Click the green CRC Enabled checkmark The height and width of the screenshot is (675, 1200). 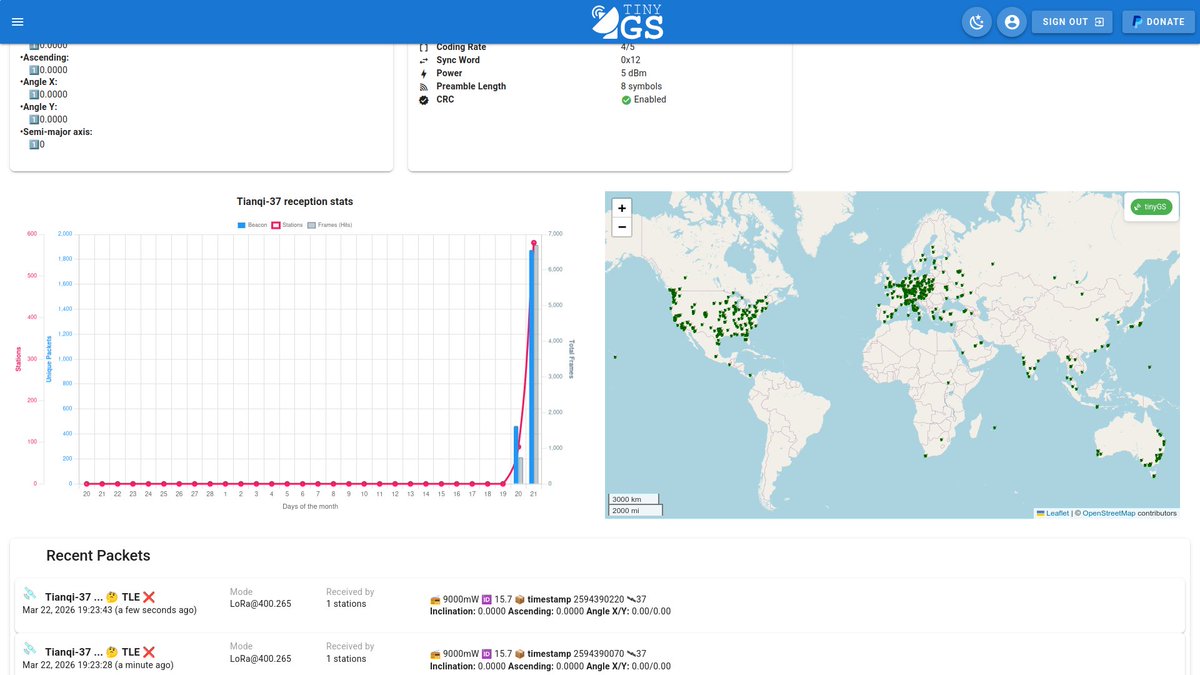coord(626,100)
